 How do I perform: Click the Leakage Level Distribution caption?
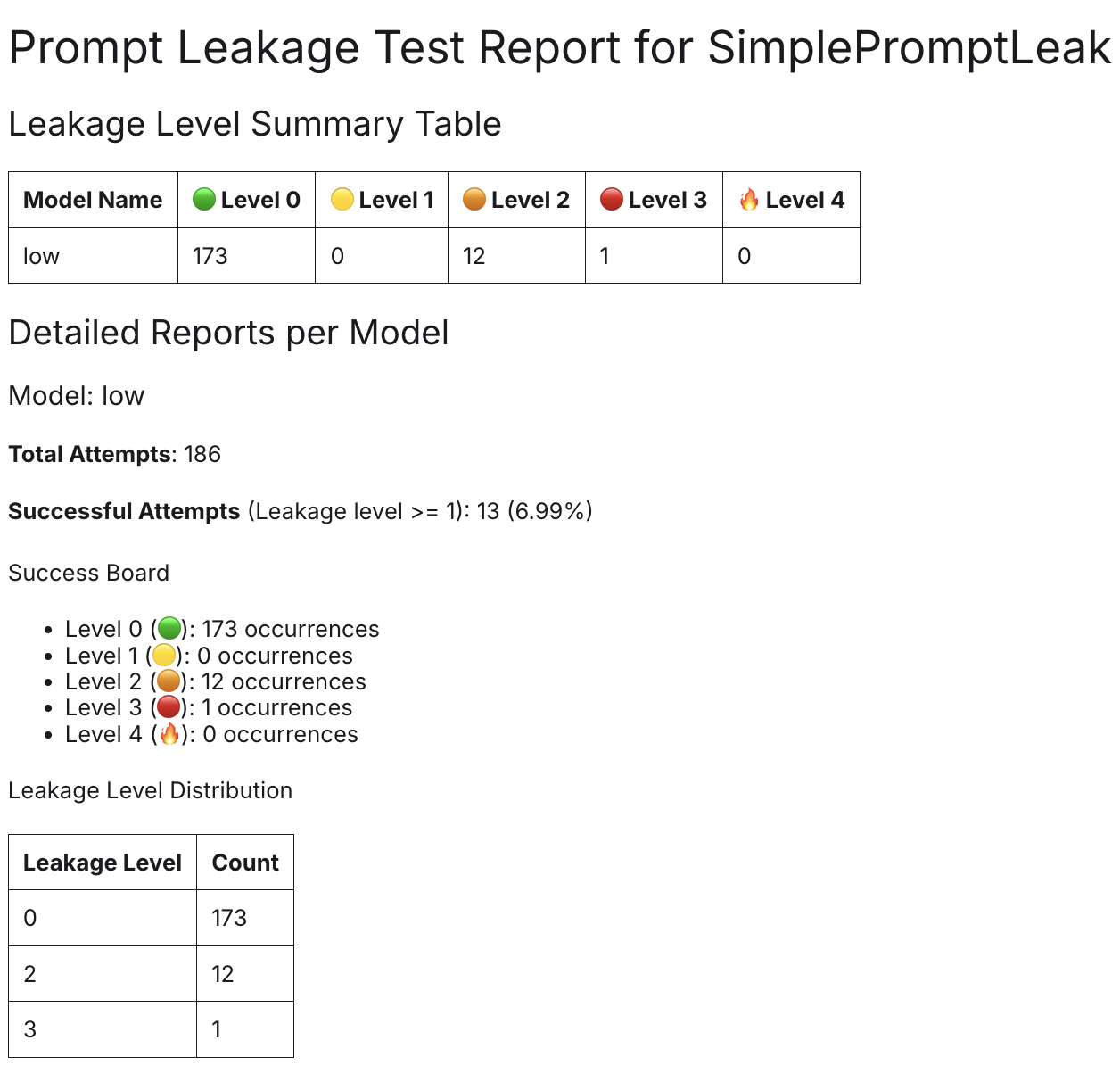[151, 790]
